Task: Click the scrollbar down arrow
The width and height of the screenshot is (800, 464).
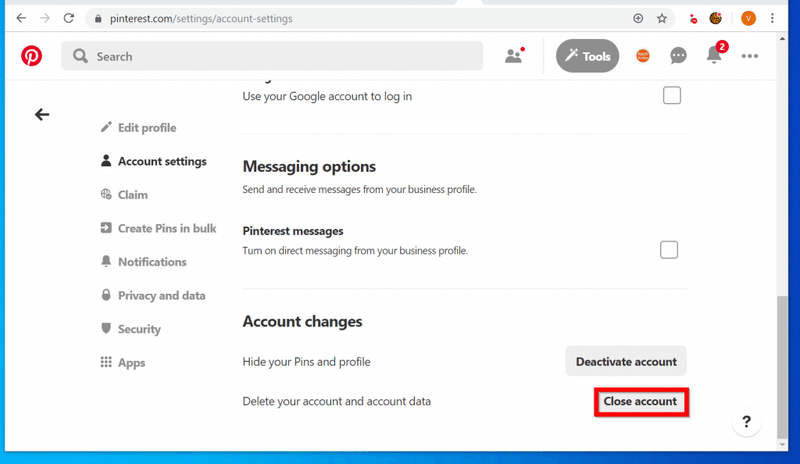Action: pos(782,445)
